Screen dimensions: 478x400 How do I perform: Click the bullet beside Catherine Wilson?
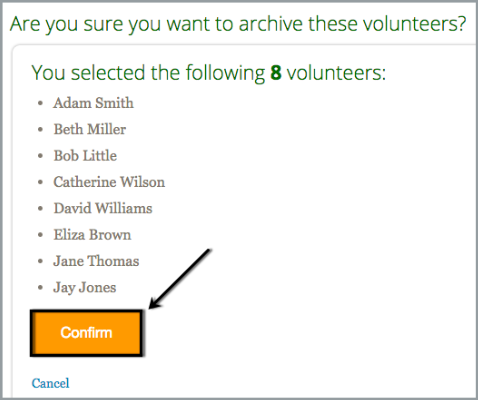pos(40,182)
